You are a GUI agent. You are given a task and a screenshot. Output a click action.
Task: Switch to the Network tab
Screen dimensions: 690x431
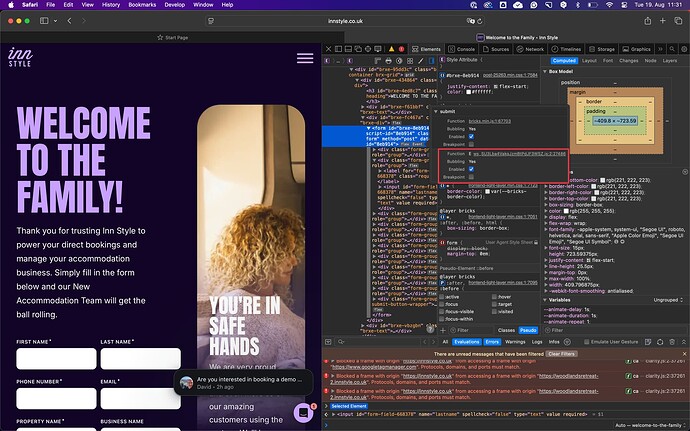[530, 49]
